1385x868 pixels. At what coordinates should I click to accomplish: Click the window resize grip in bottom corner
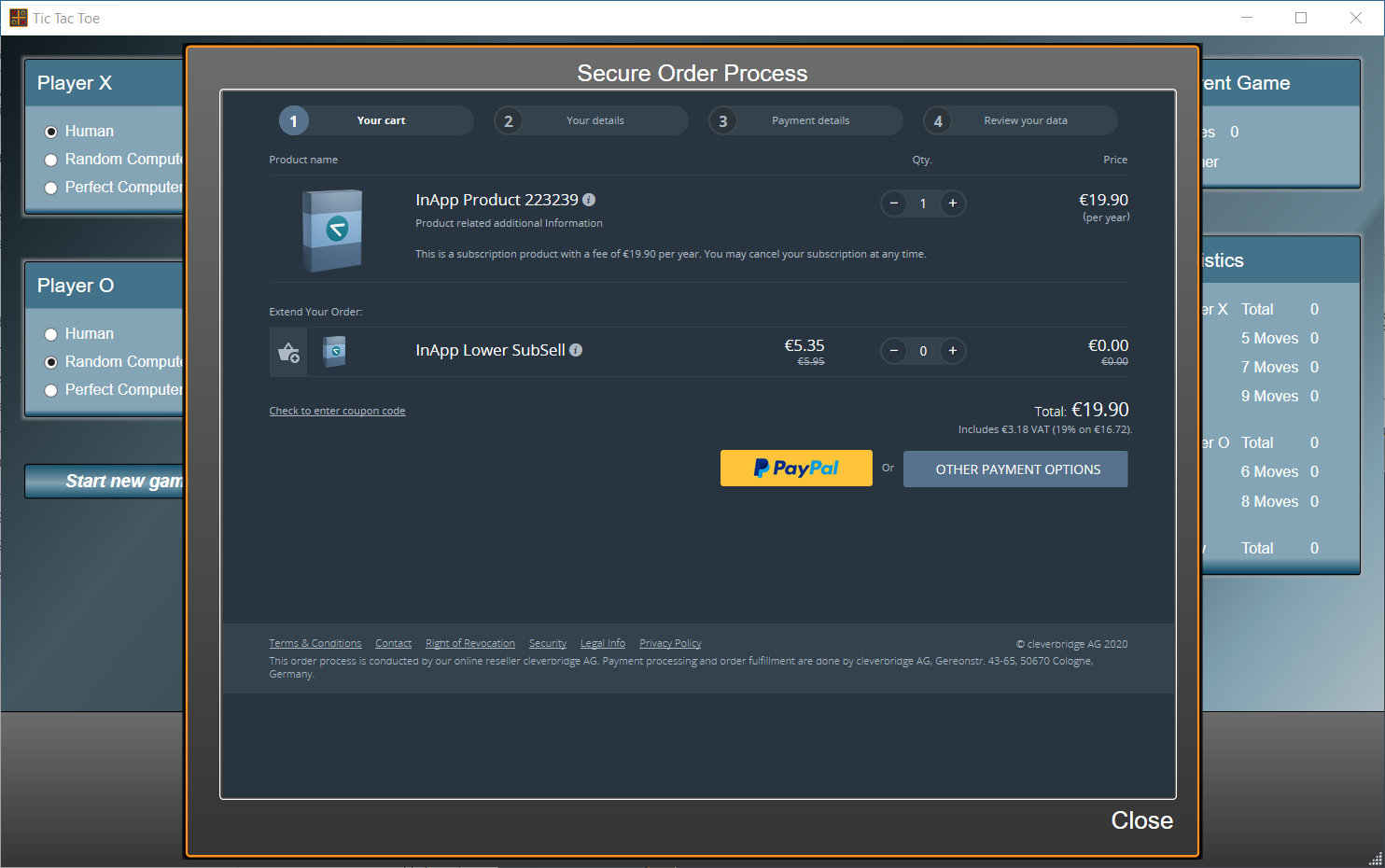pyautogui.click(x=1376, y=859)
